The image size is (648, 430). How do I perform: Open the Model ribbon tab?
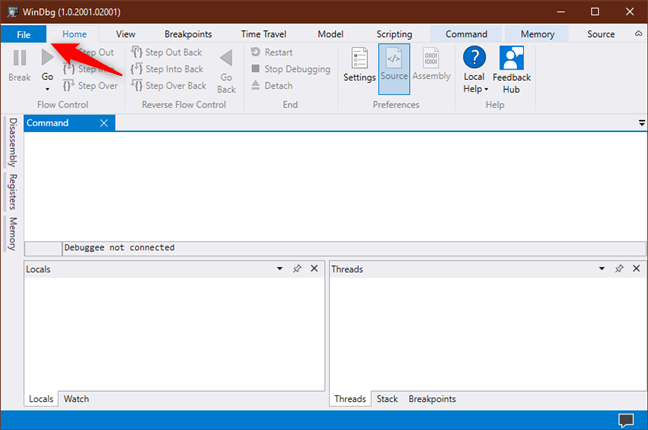[x=330, y=34]
